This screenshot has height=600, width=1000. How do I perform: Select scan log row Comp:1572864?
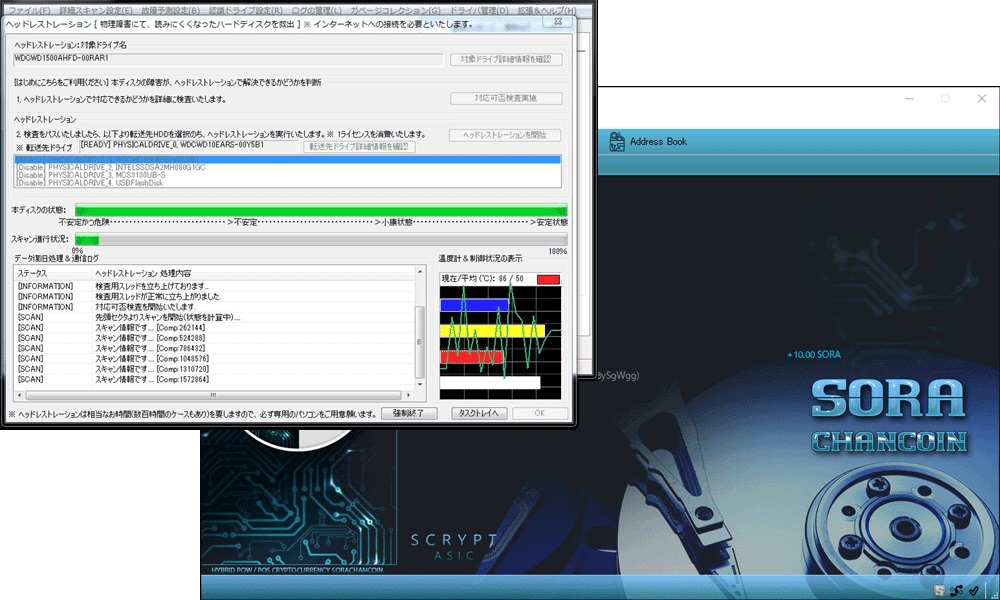tap(214, 379)
